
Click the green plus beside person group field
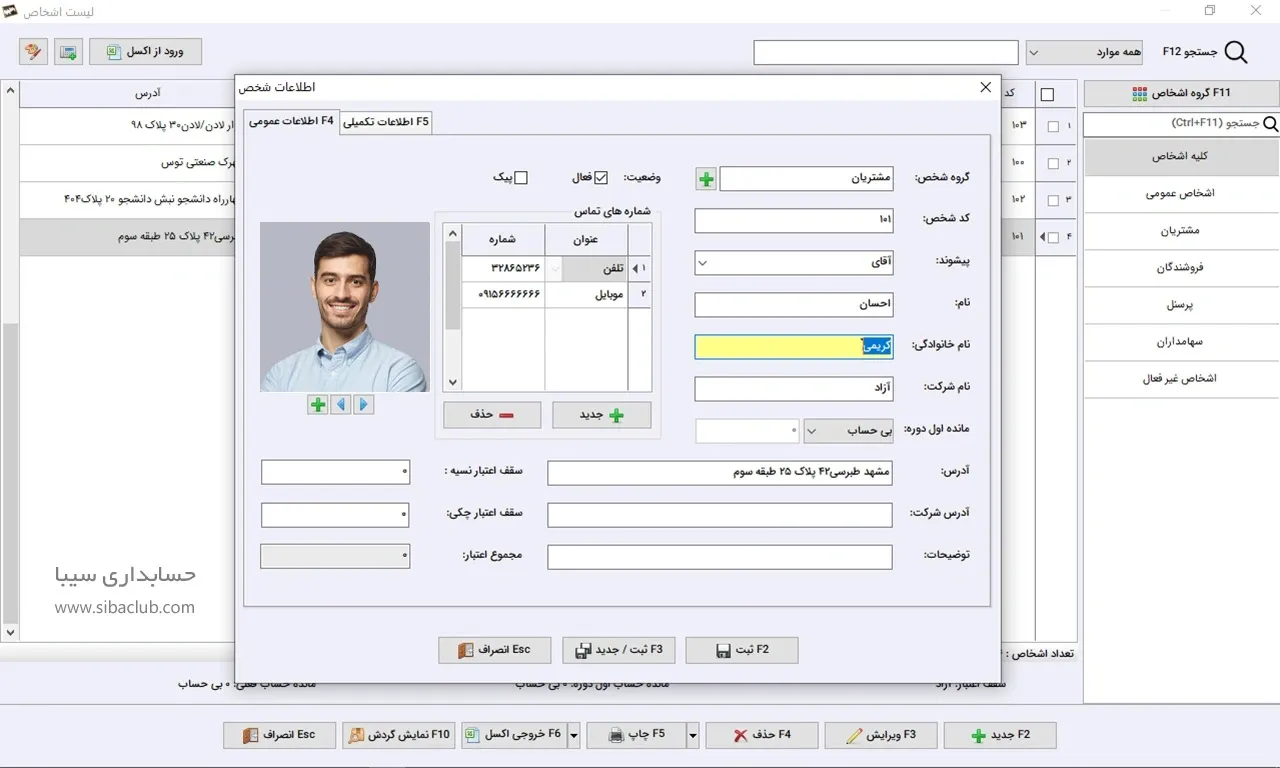pyautogui.click(x=706, y=179)
